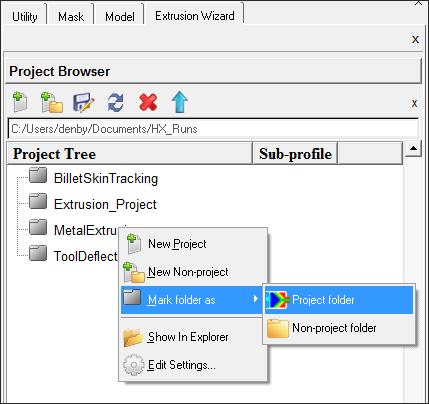This screenshot has width=429, height=404.
Task: Switch to the Model tab
Action: pos(120,16)
